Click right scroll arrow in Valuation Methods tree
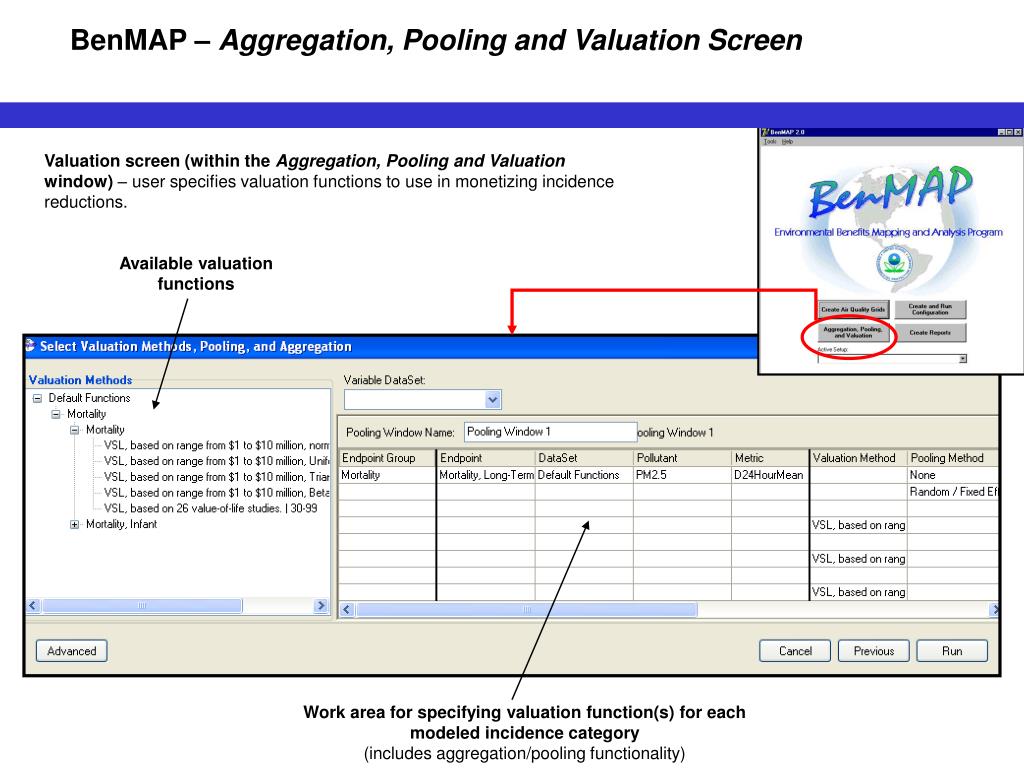1024x768 pixels. [x=321, y=605]
